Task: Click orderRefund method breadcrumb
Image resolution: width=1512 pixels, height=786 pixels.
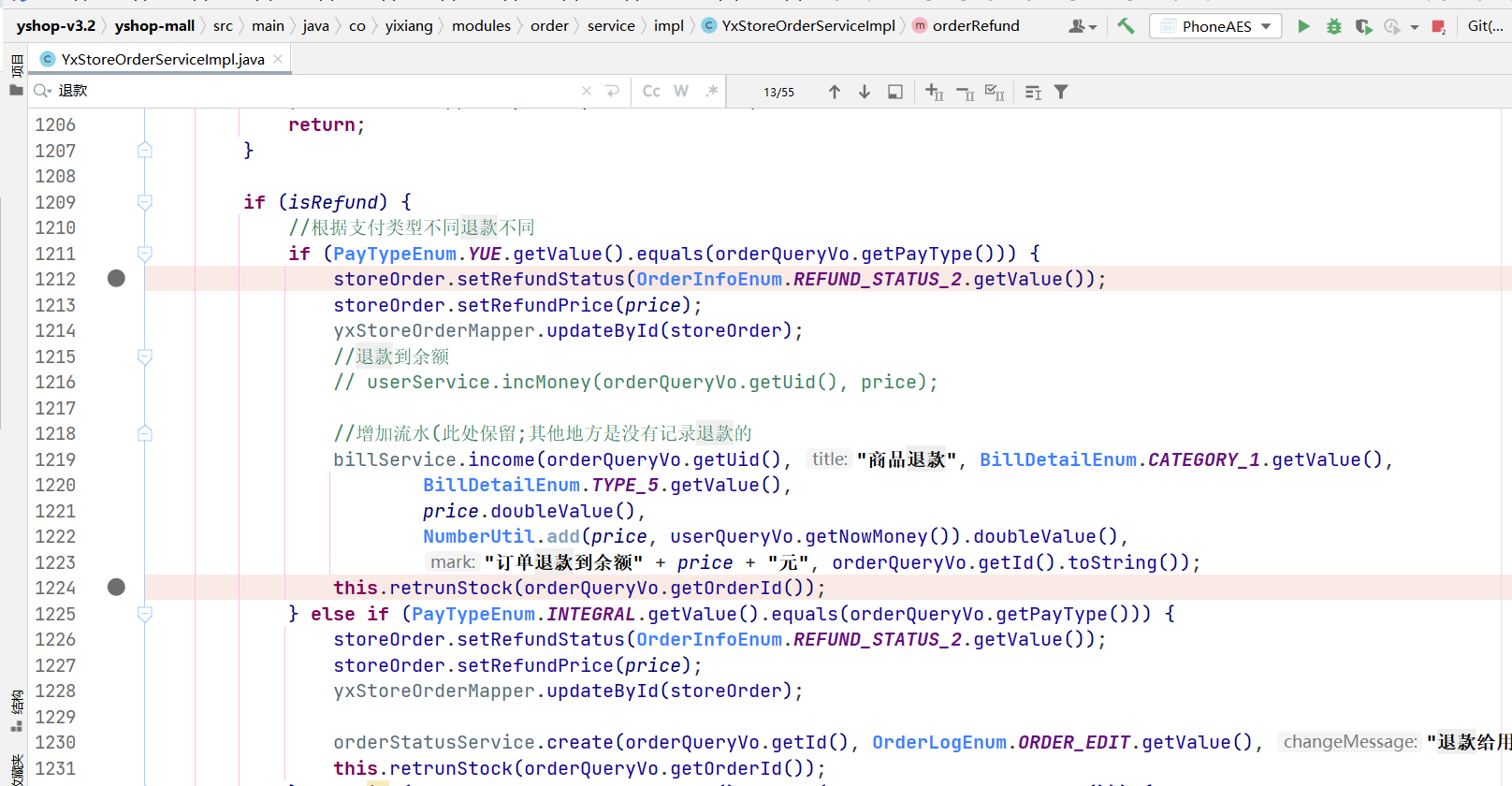Action: click(976, 26)
